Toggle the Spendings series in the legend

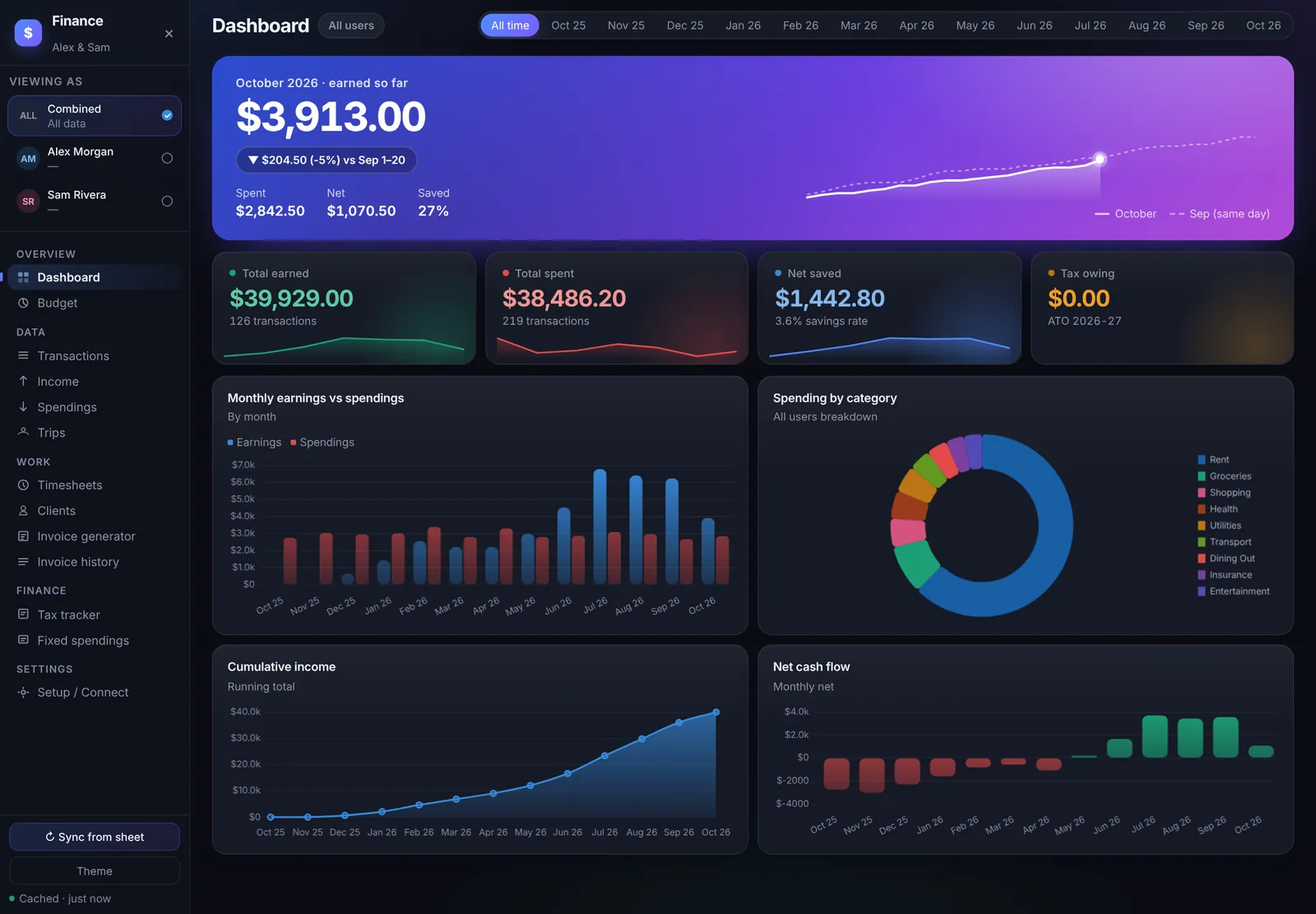point(322,443)
